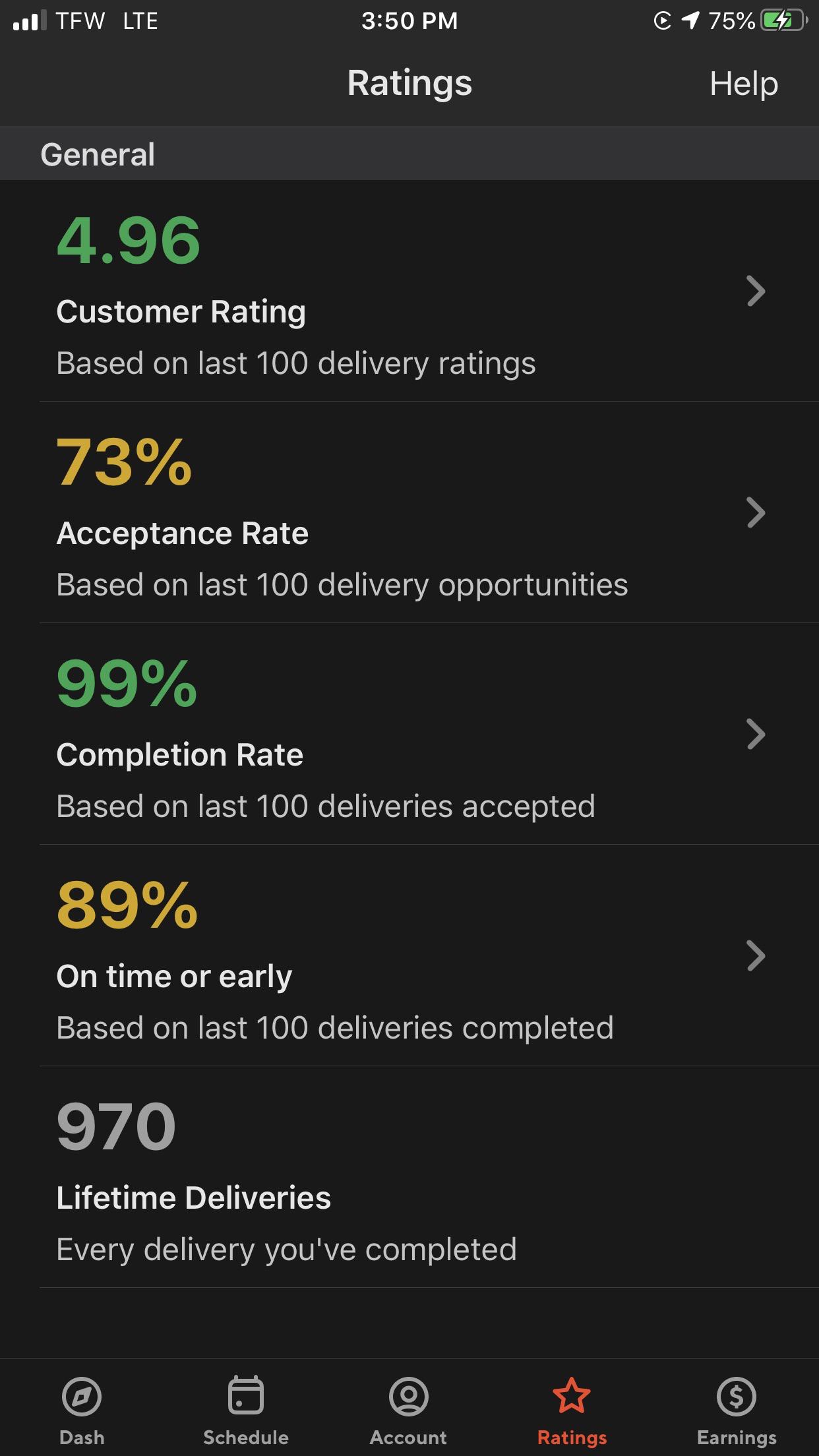
Task: Open the Earnings dollar icon
Action: click(737, 1396)
